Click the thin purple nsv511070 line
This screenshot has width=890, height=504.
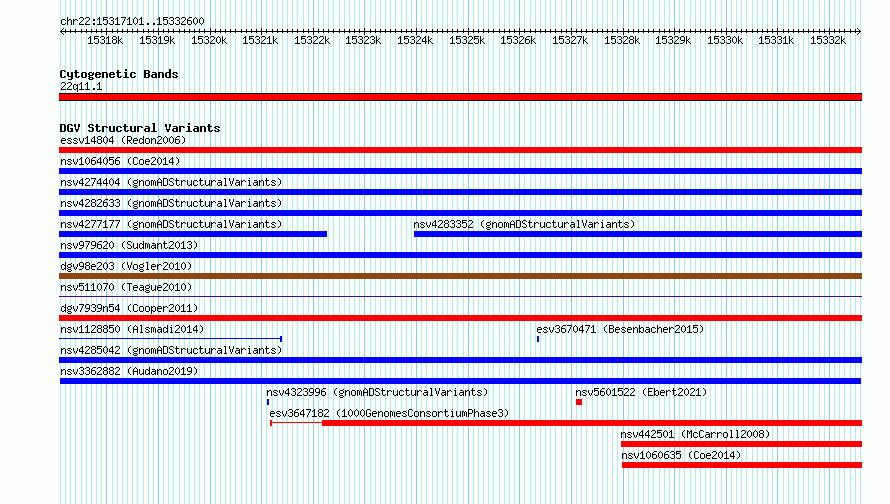click(x=460, y=296)
